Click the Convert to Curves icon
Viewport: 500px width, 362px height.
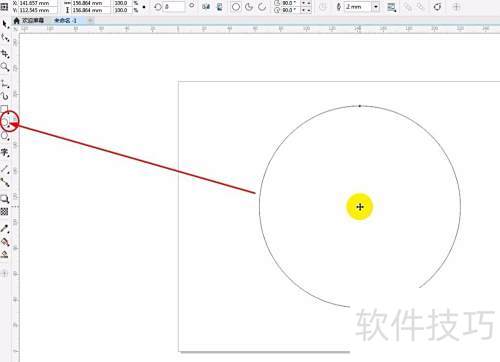pyautogui.click(x=438, y=7)
